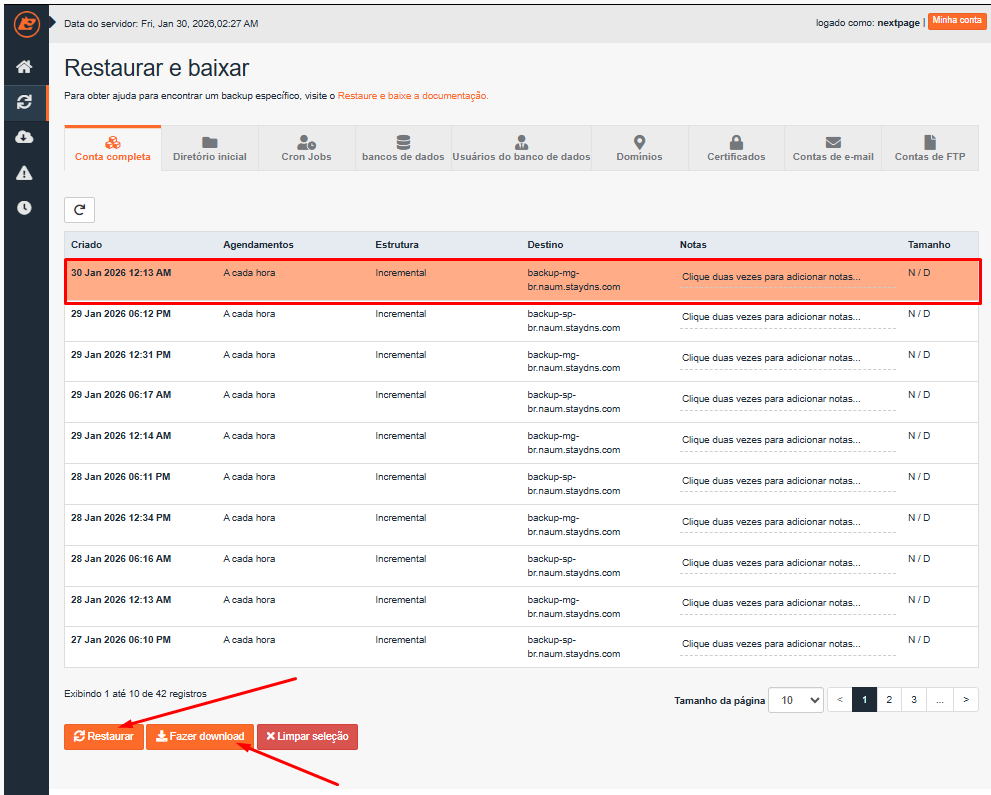991x795 pixels.
Task: Open the warning alerts sidebar icon
Action: (25, 173)
